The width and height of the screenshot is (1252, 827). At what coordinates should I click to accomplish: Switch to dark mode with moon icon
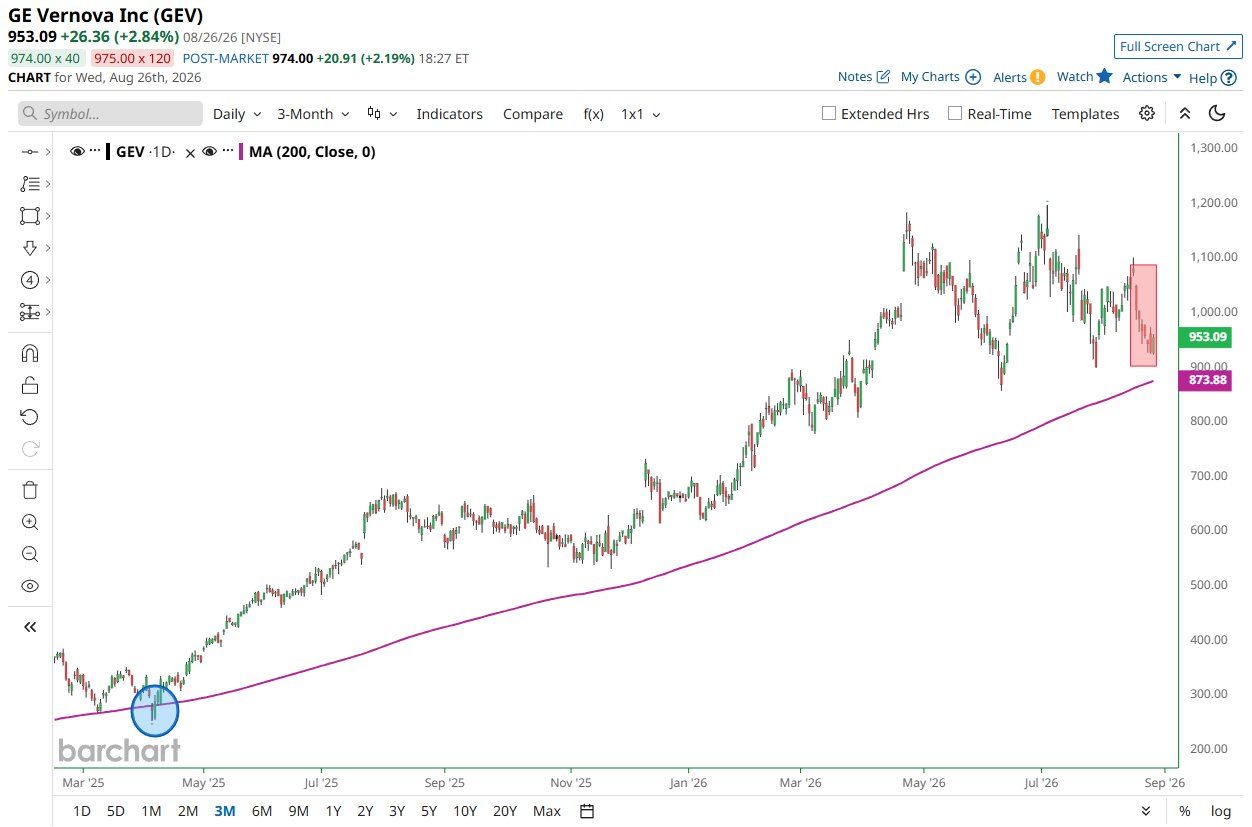click(x=1217, y=114)
